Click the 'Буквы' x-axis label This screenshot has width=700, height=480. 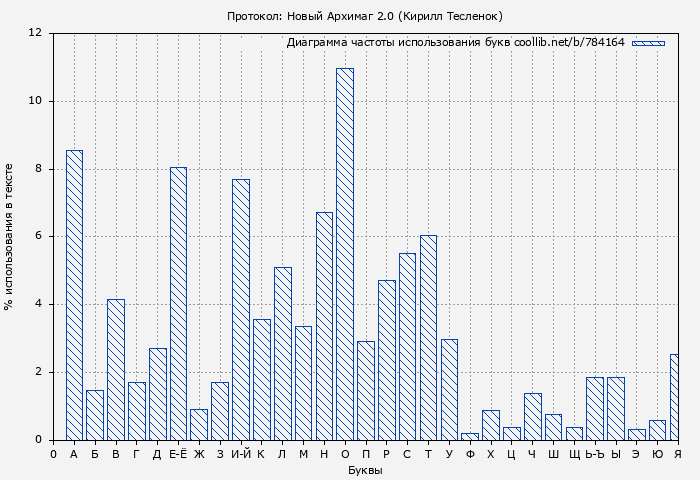pos(365,470)
